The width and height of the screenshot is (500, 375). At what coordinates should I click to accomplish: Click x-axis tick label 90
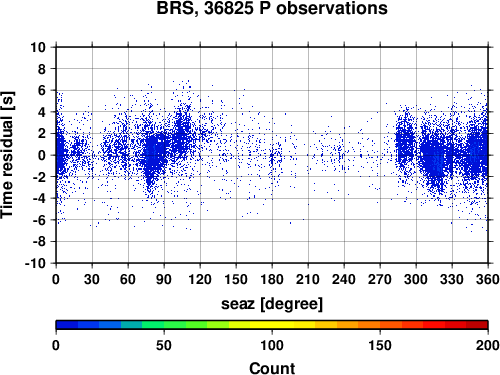click(164, 279)
